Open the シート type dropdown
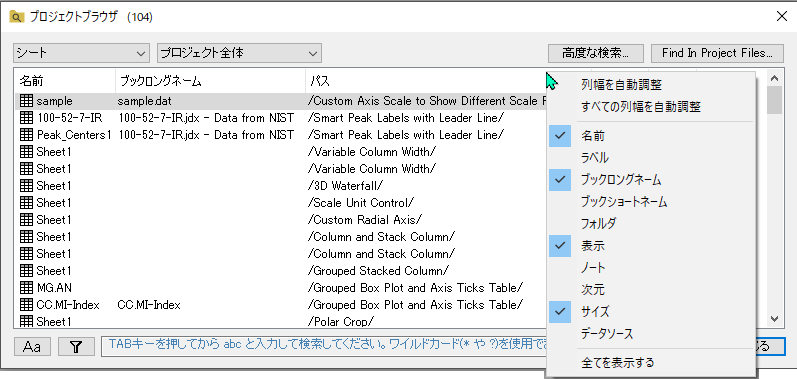797x379 pixels. point(81,53)
